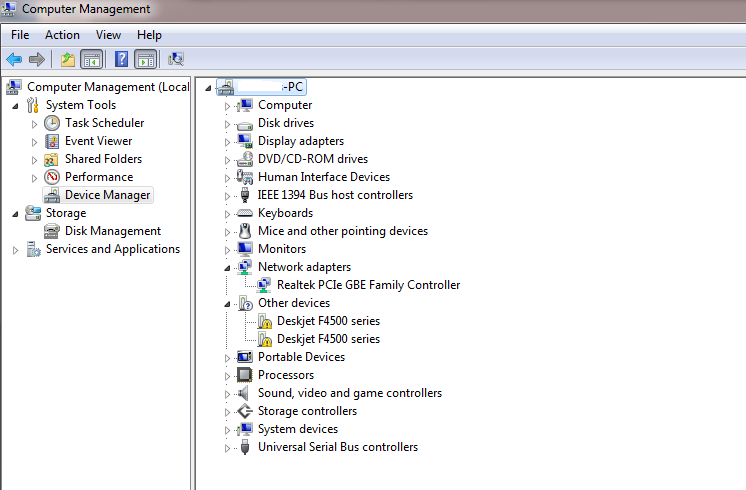Image resolution: width=746 pixels, height=490 pixels.
Task: Collapse the Other devices category
Action: point(227,304)
